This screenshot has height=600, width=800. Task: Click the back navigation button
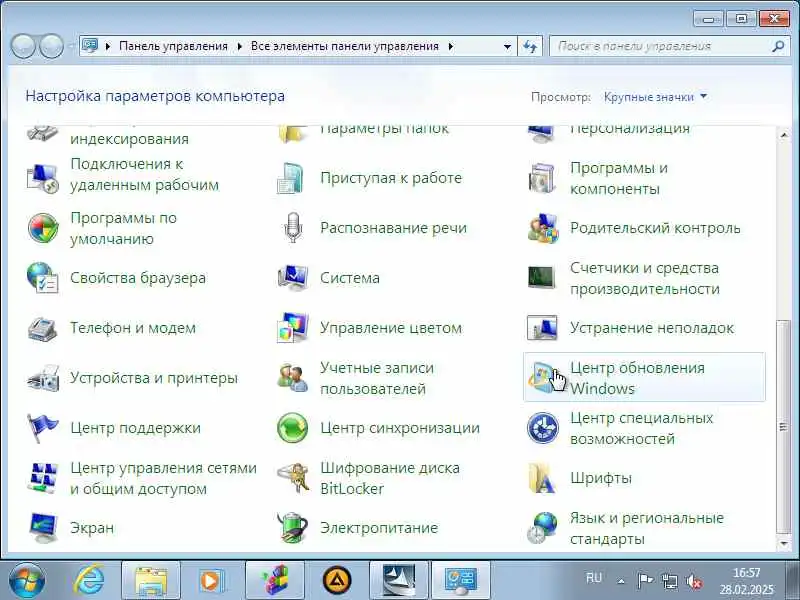tap(23, 46)
